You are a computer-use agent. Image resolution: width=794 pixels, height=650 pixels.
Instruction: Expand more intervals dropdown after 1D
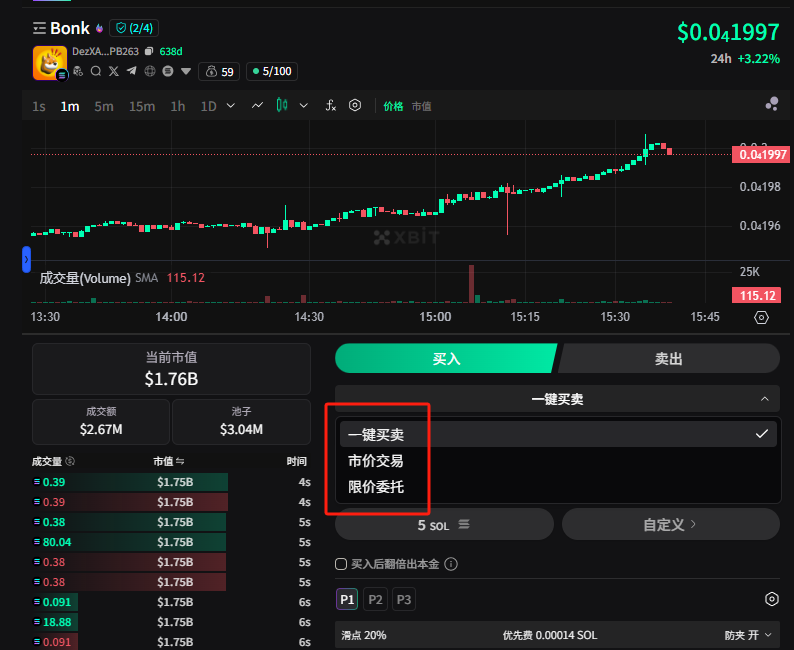point(231,106)
